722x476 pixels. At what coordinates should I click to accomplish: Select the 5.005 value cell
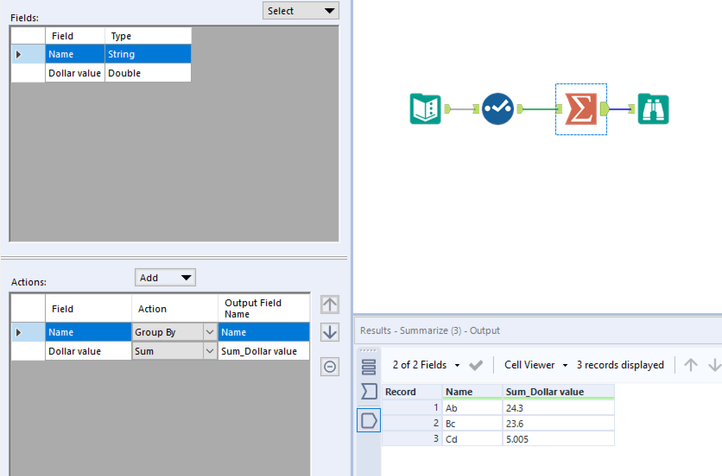click(558, 439)
